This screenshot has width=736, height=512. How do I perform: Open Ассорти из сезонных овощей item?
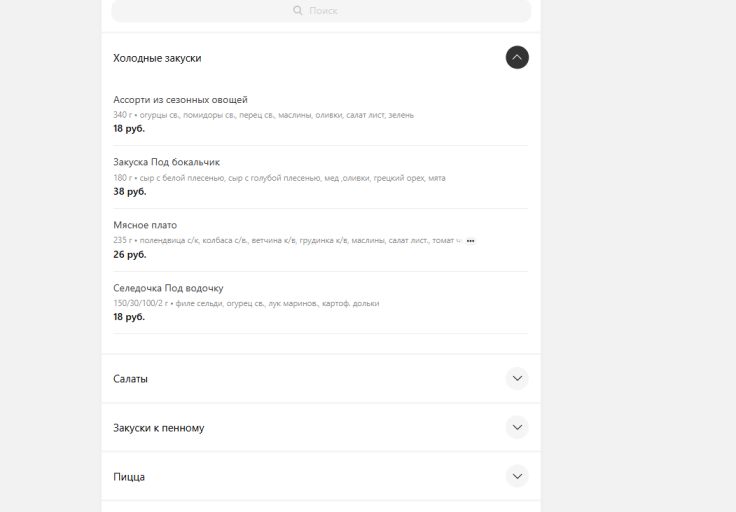(x=180, y=99)
